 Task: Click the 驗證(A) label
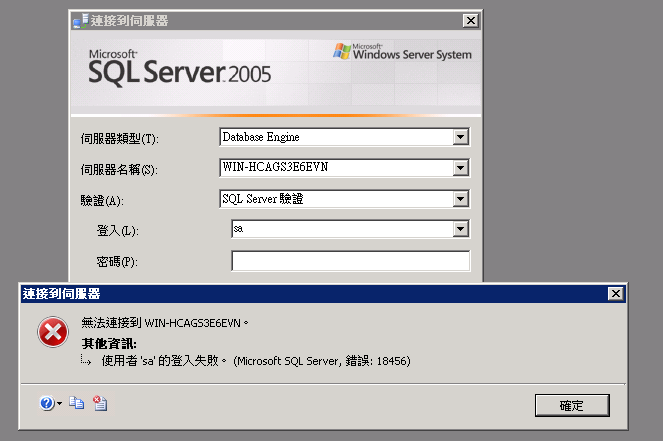102,200
